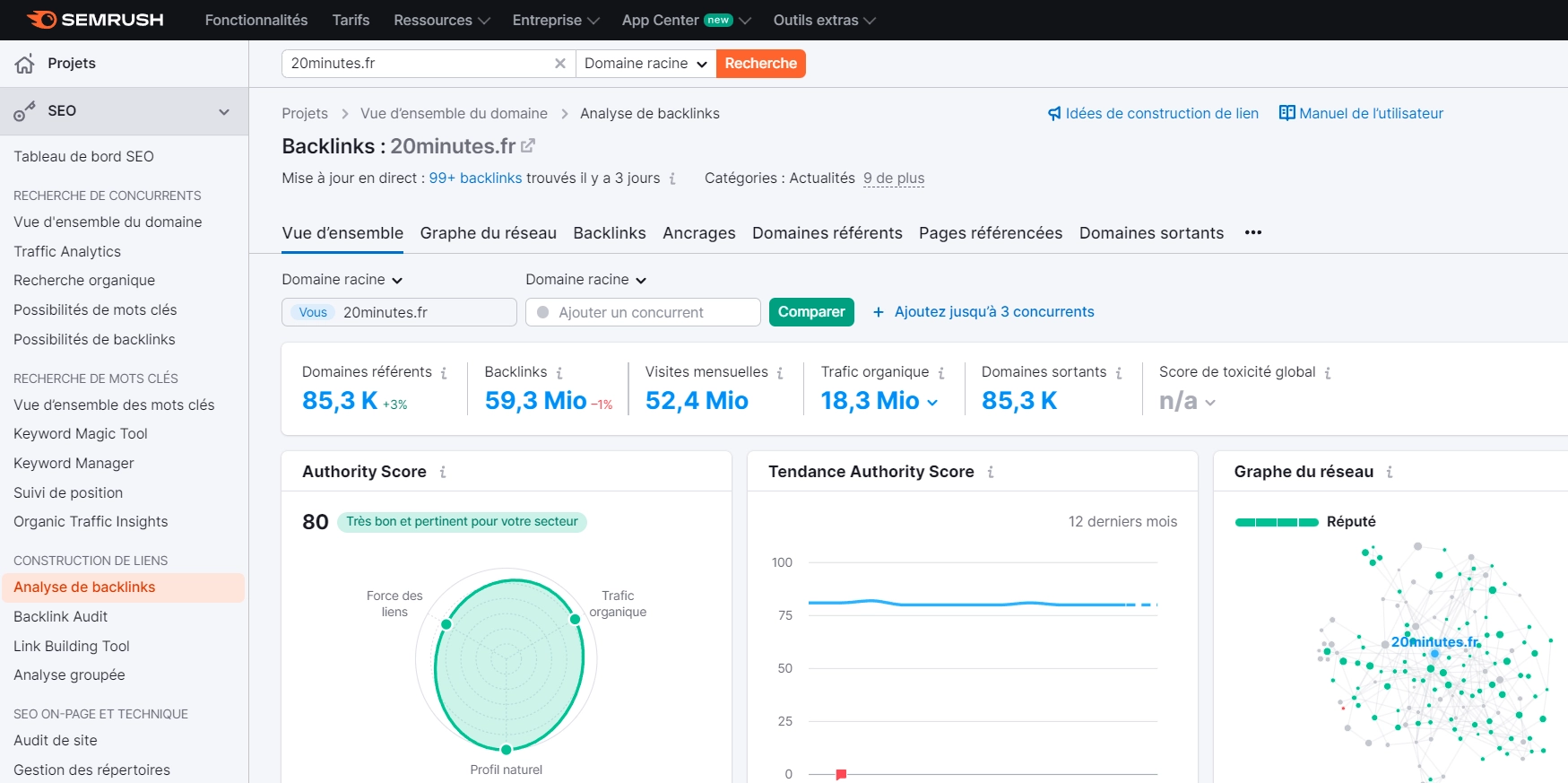Clear the 20minutes.fr search field
This screenshot has width=1568, height=783.
pyautogui.click(x=559, y=64)
